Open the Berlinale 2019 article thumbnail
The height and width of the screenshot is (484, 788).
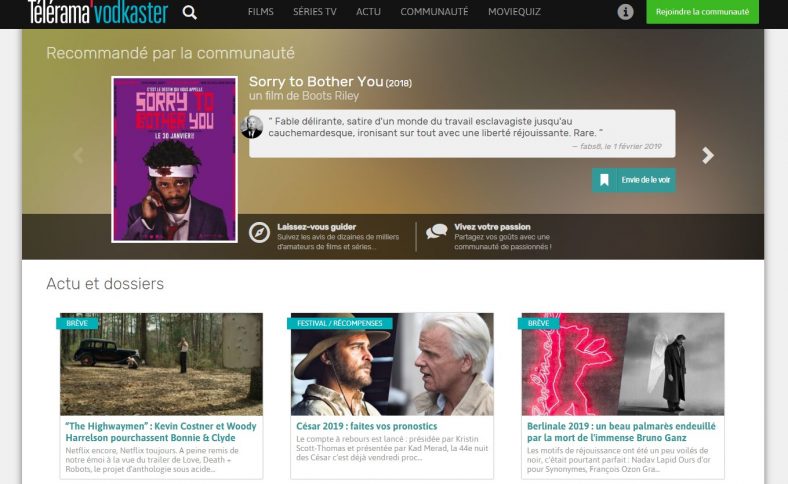[623, 364]
